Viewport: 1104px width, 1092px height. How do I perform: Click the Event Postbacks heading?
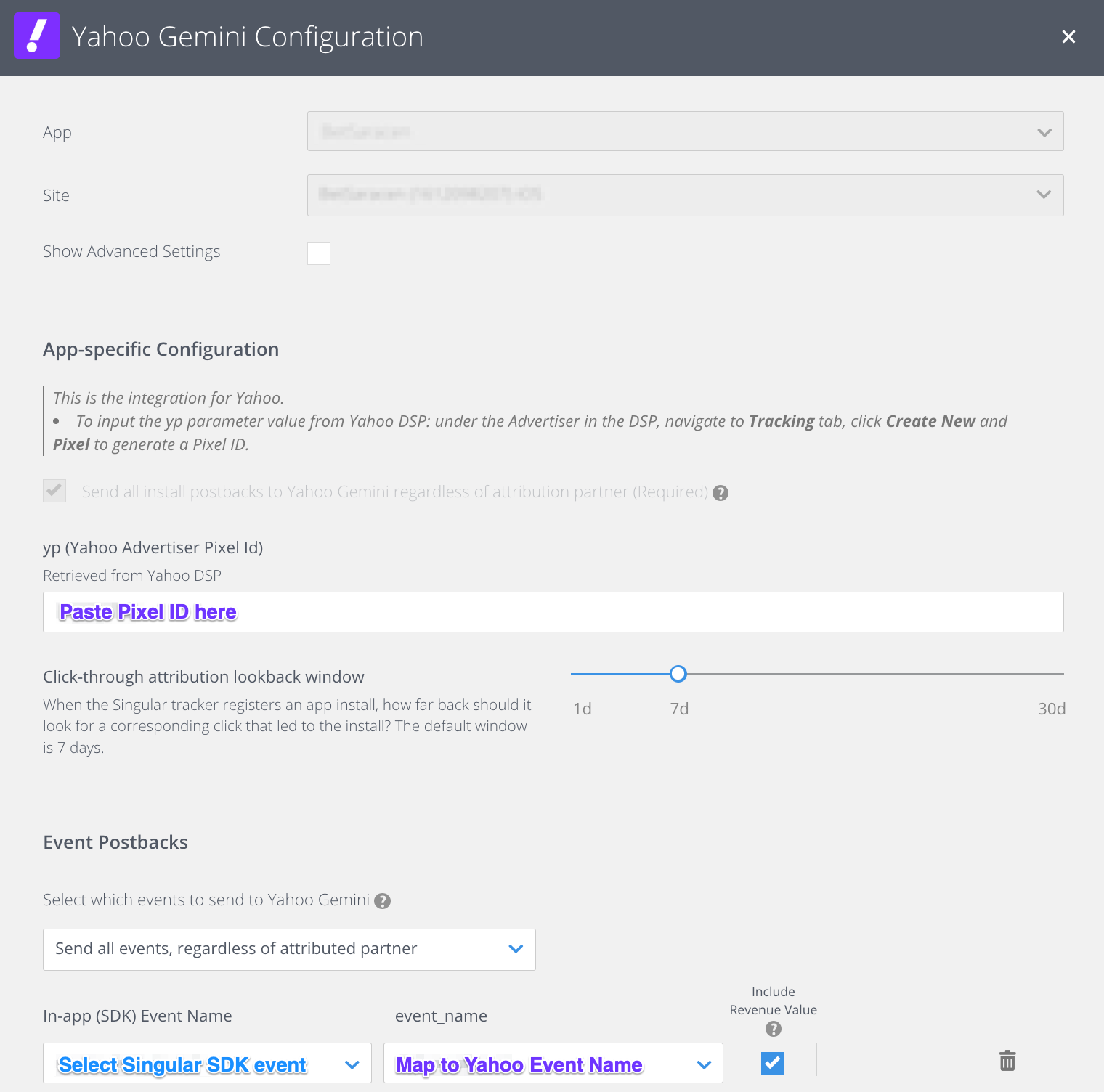pyautogui.click(x=115, y=842)
